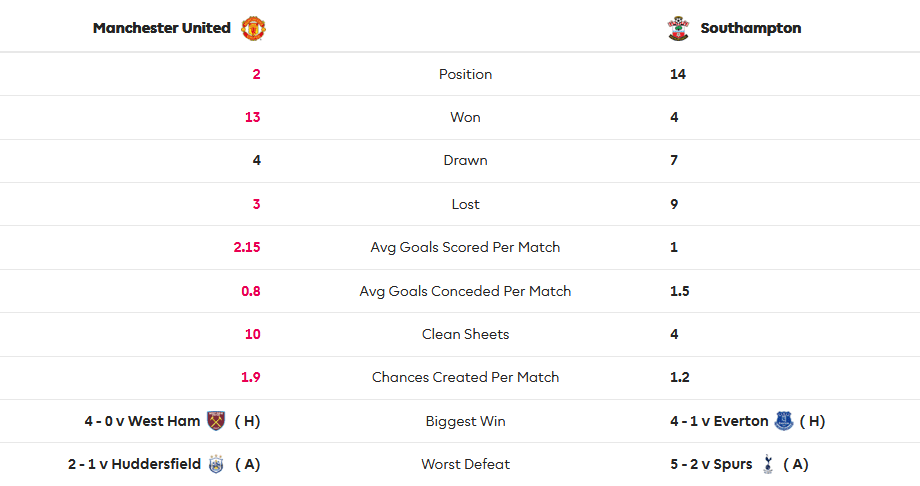Click the Clean Sheets row label

point(465,334)
